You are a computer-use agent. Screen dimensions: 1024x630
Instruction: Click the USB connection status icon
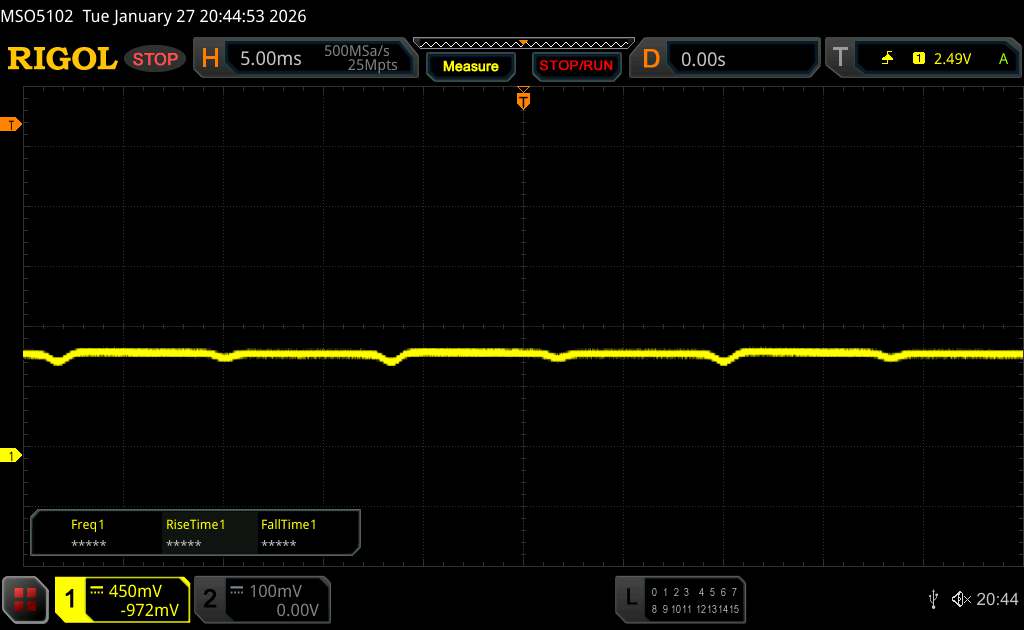click(933, 599)
